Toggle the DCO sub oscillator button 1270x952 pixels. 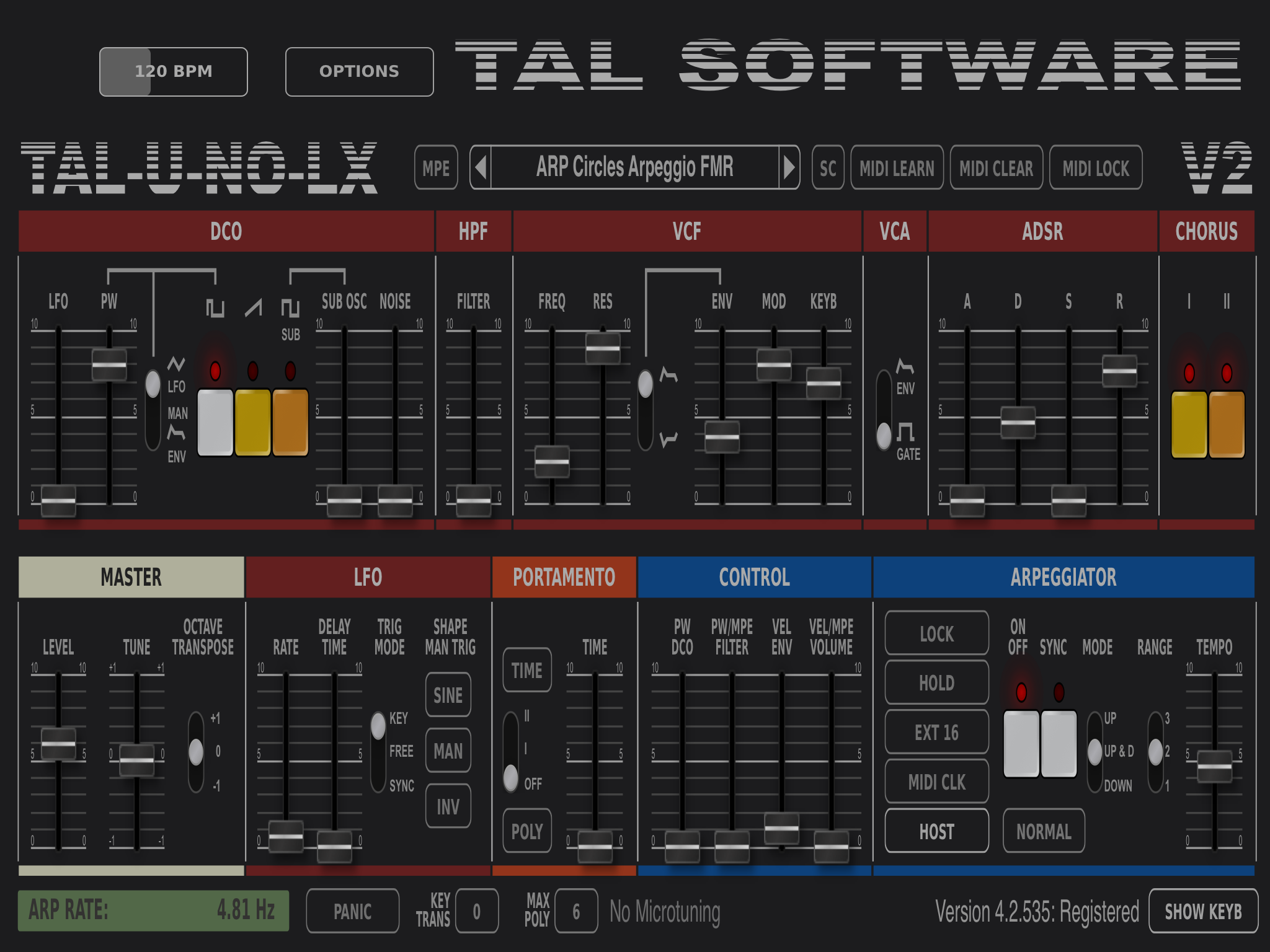[x=290, y=423]
